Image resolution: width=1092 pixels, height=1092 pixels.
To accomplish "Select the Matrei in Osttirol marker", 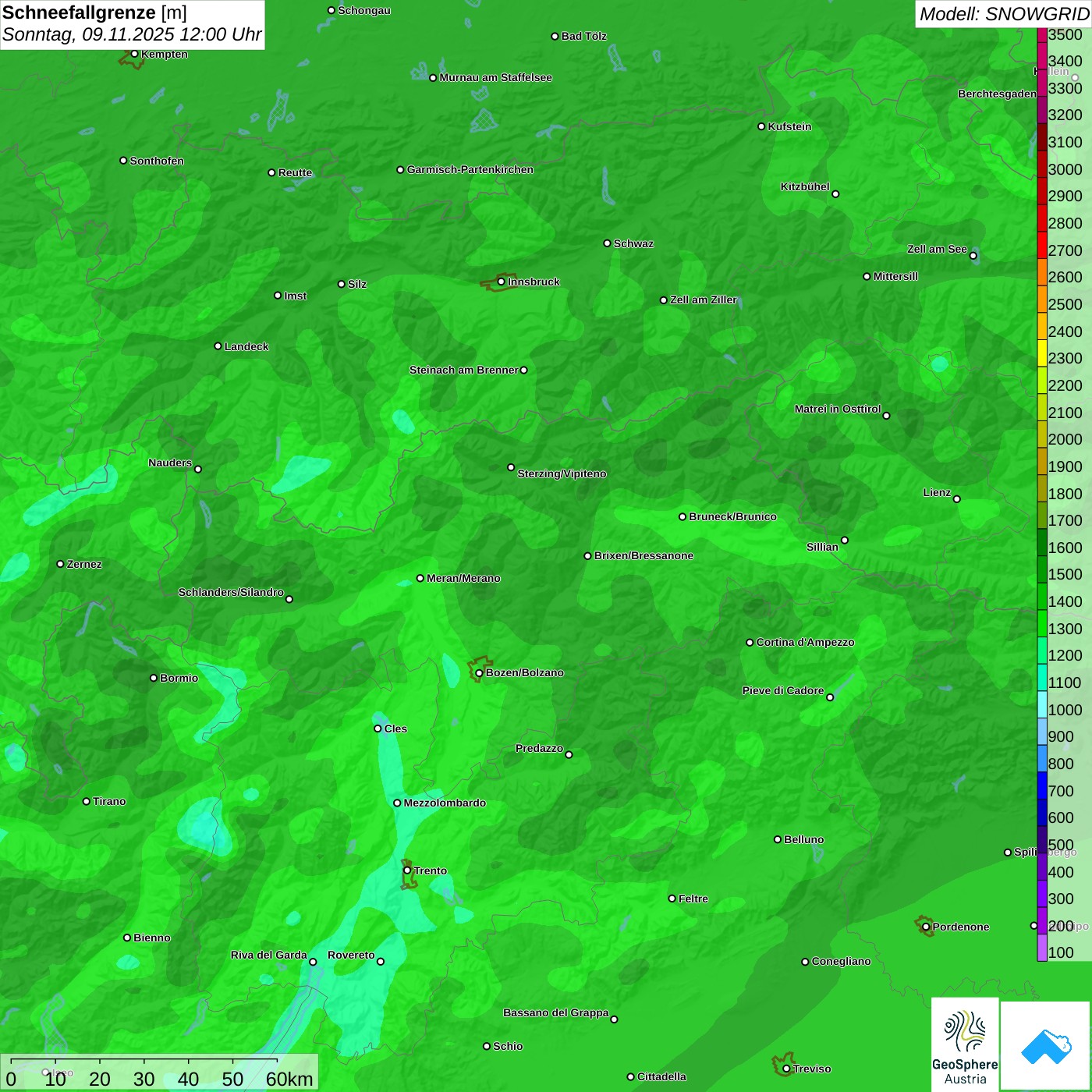I will click(886, 416).
